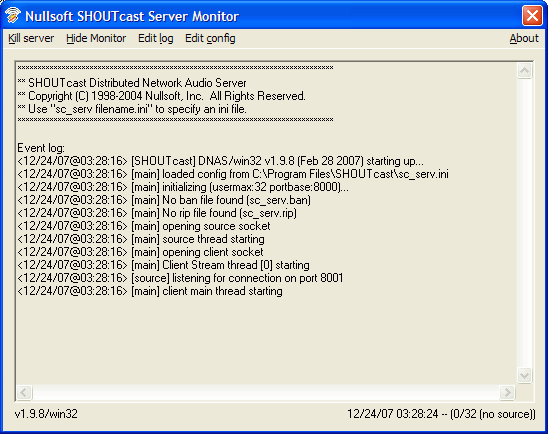This screenshot has width=548, height=434.
Task: Close the SHOUTcast Server Monitor window
Action: 532,16
